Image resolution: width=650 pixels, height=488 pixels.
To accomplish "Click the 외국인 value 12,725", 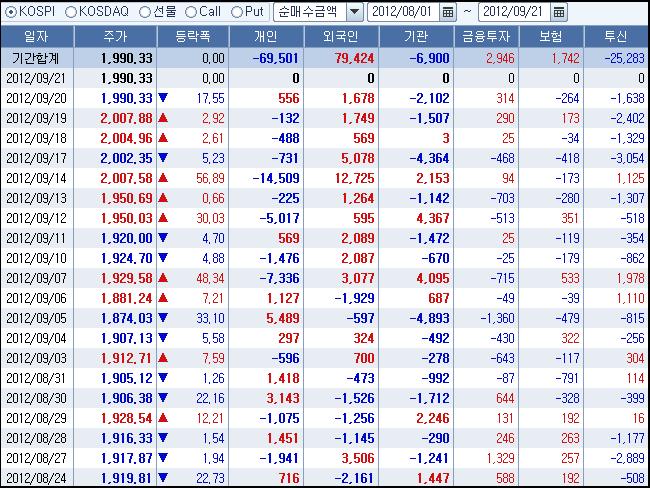I will click(354, 178).
